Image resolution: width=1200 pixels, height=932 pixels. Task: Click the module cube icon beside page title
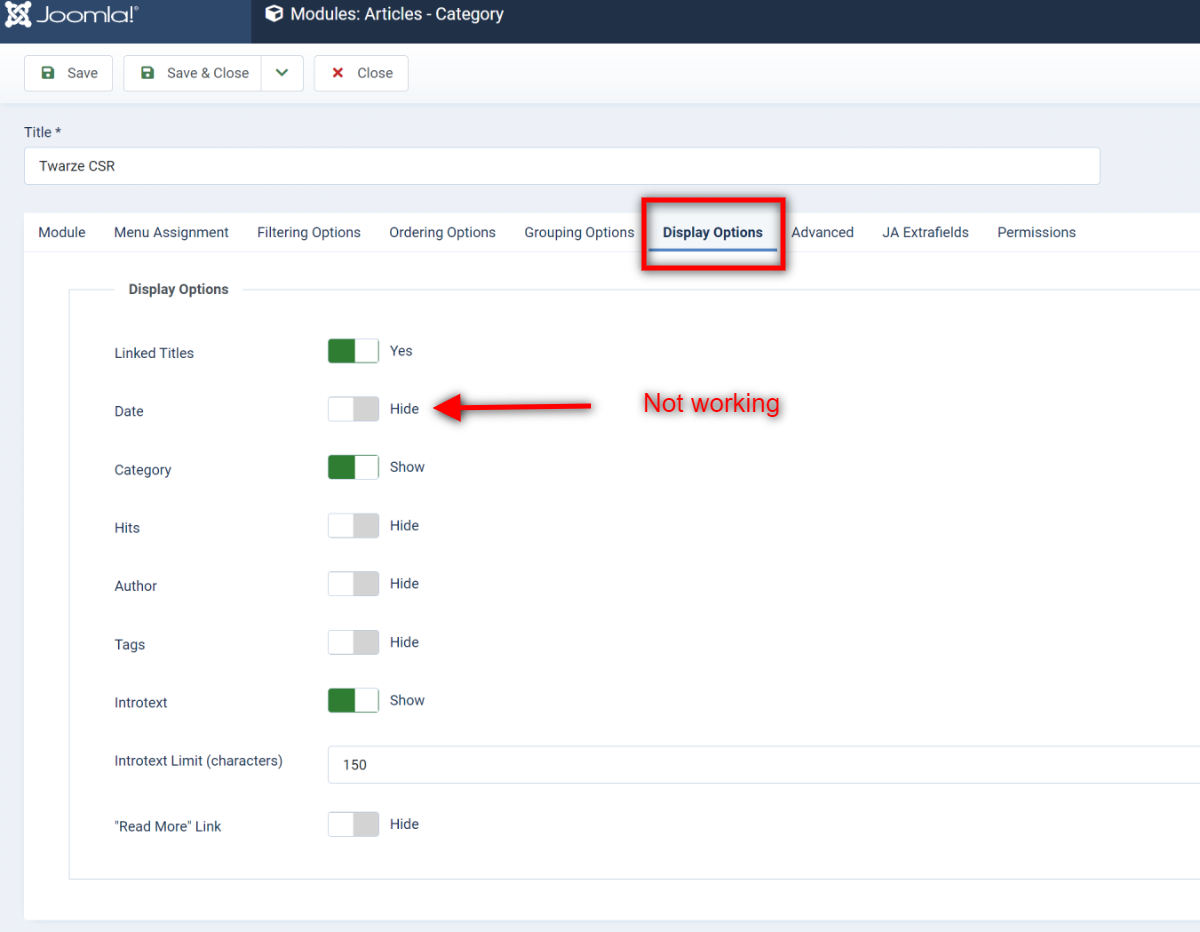pyautogui.click(x=274, y=14)
